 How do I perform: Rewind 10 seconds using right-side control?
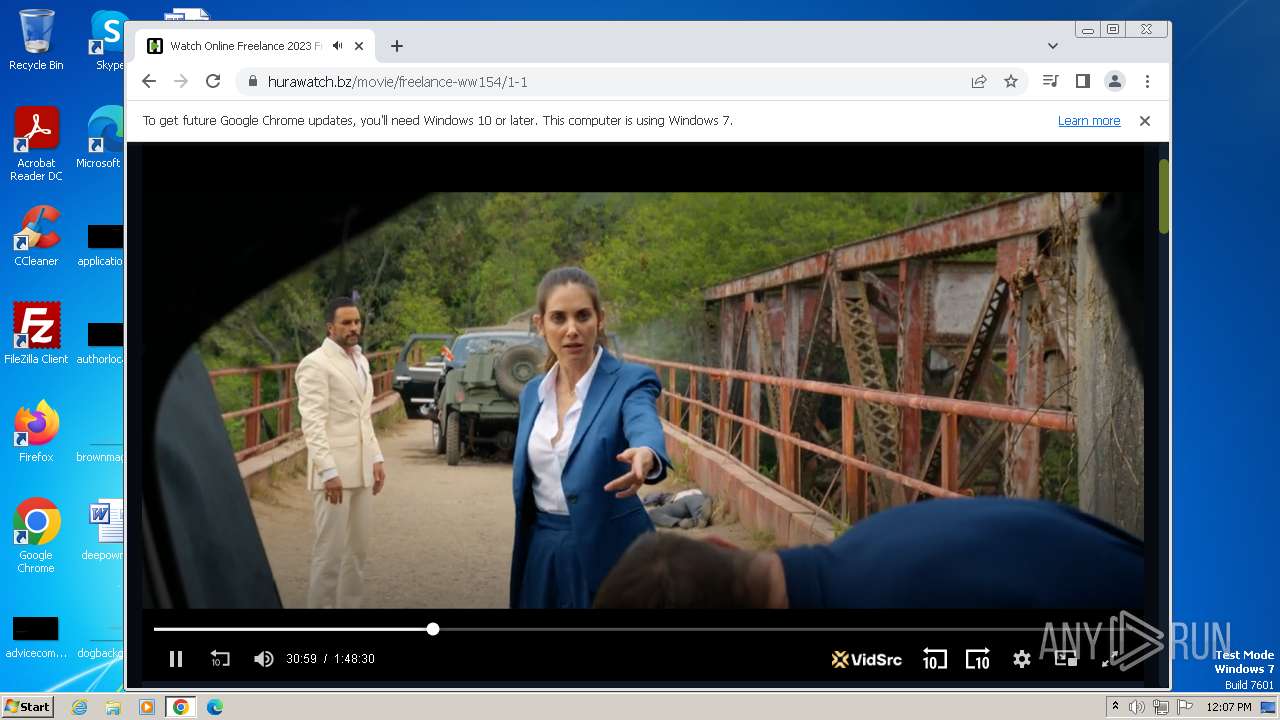[934, 659]
